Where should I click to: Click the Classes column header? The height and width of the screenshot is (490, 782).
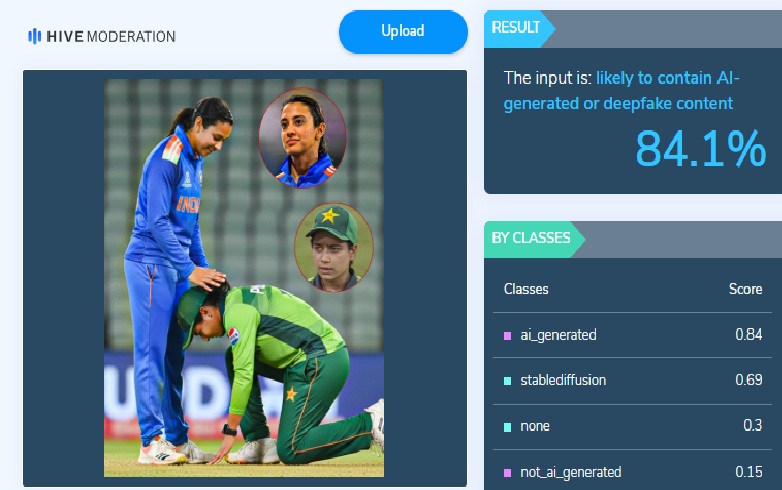tap(526, 289)
